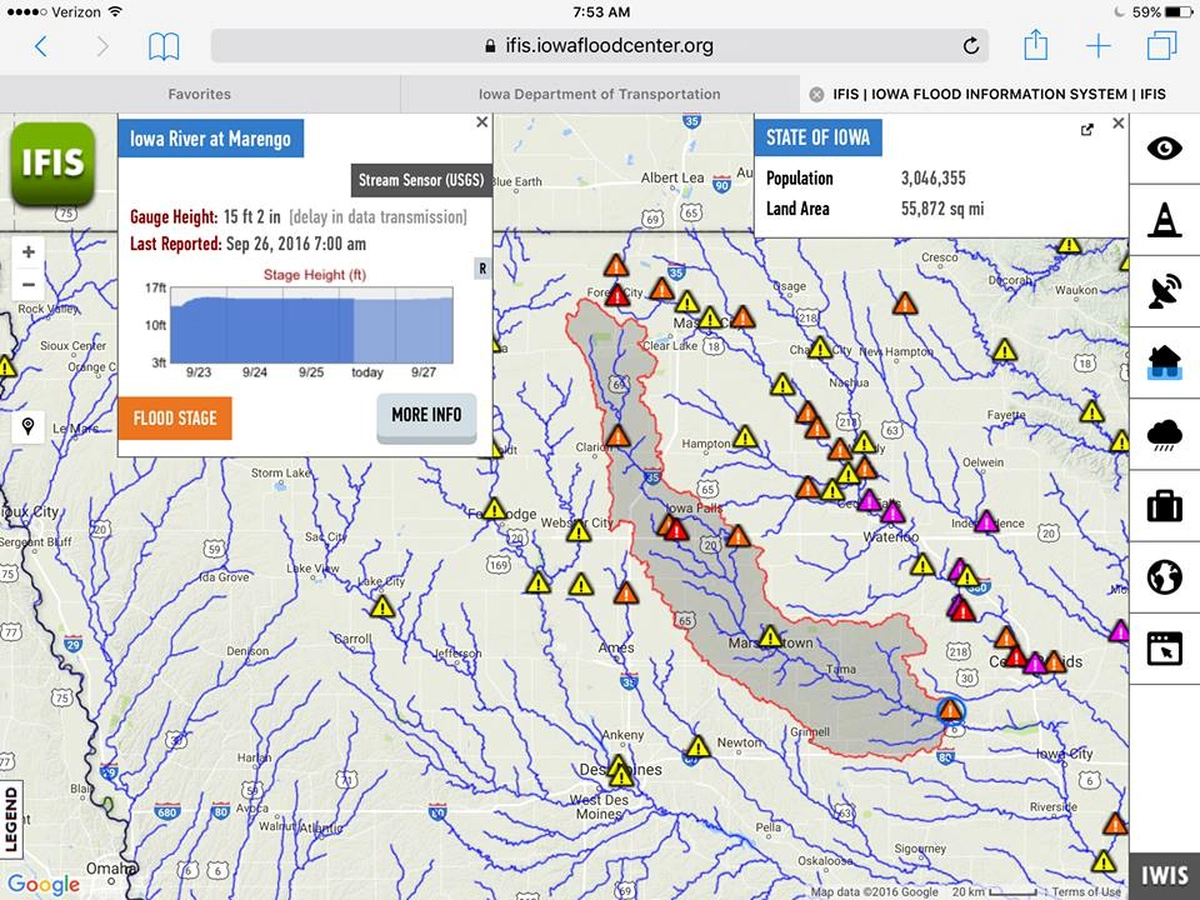Image resolution: width=1200 pixels, height=900 pixels.
Task: Close the Iowa River at Marengo popup
Action: pos(482,122)
